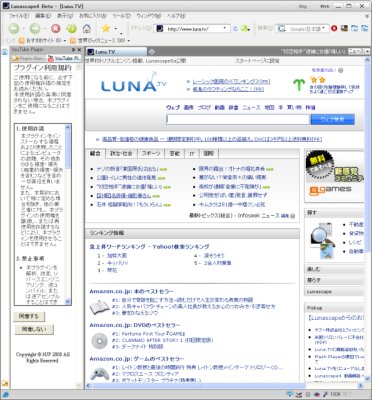Open the address bar URL dropdown
The height and width of the screenshot is (400, 372).
[x=225, y=29]
